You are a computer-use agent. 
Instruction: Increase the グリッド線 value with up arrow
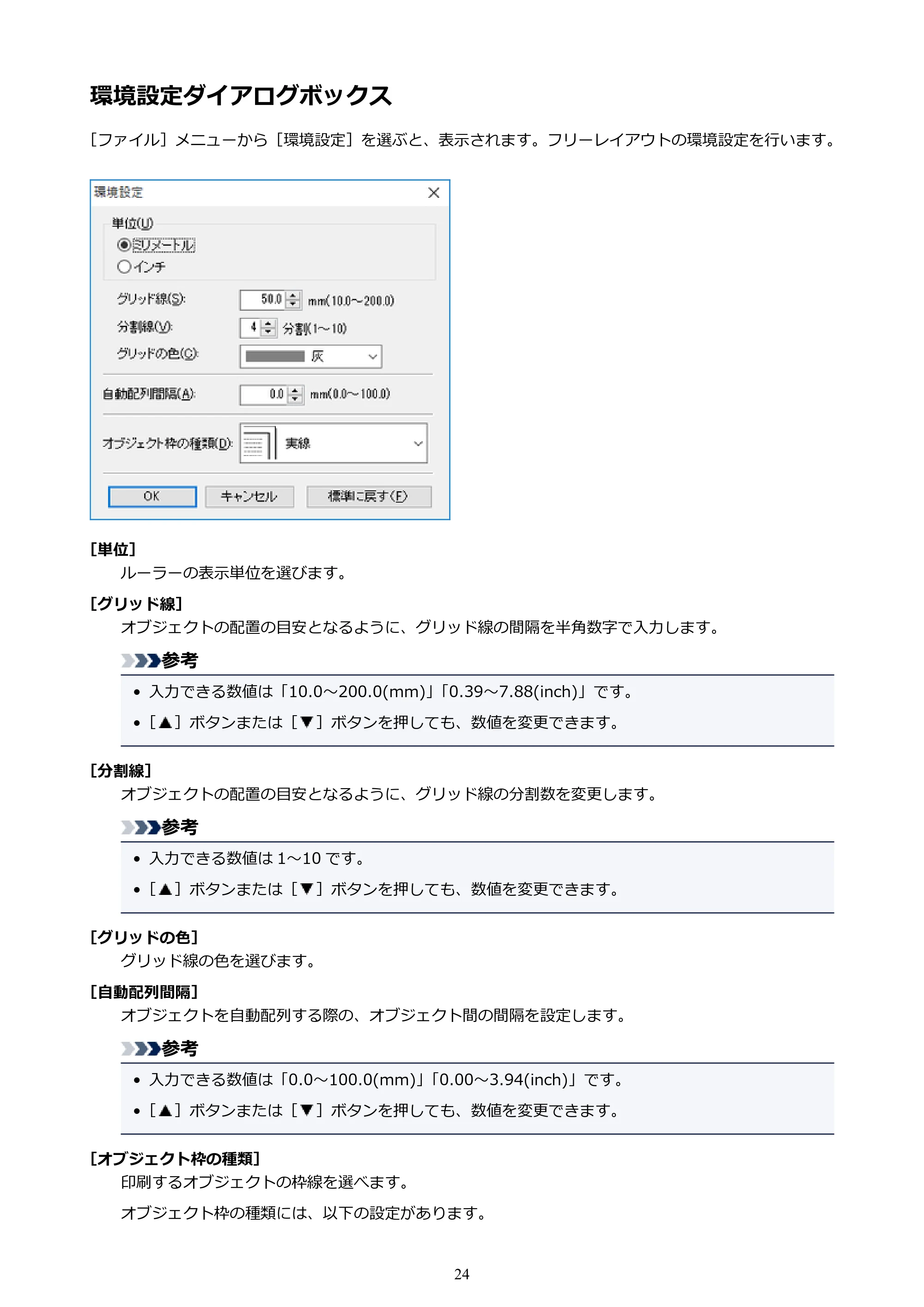point(293,295)
